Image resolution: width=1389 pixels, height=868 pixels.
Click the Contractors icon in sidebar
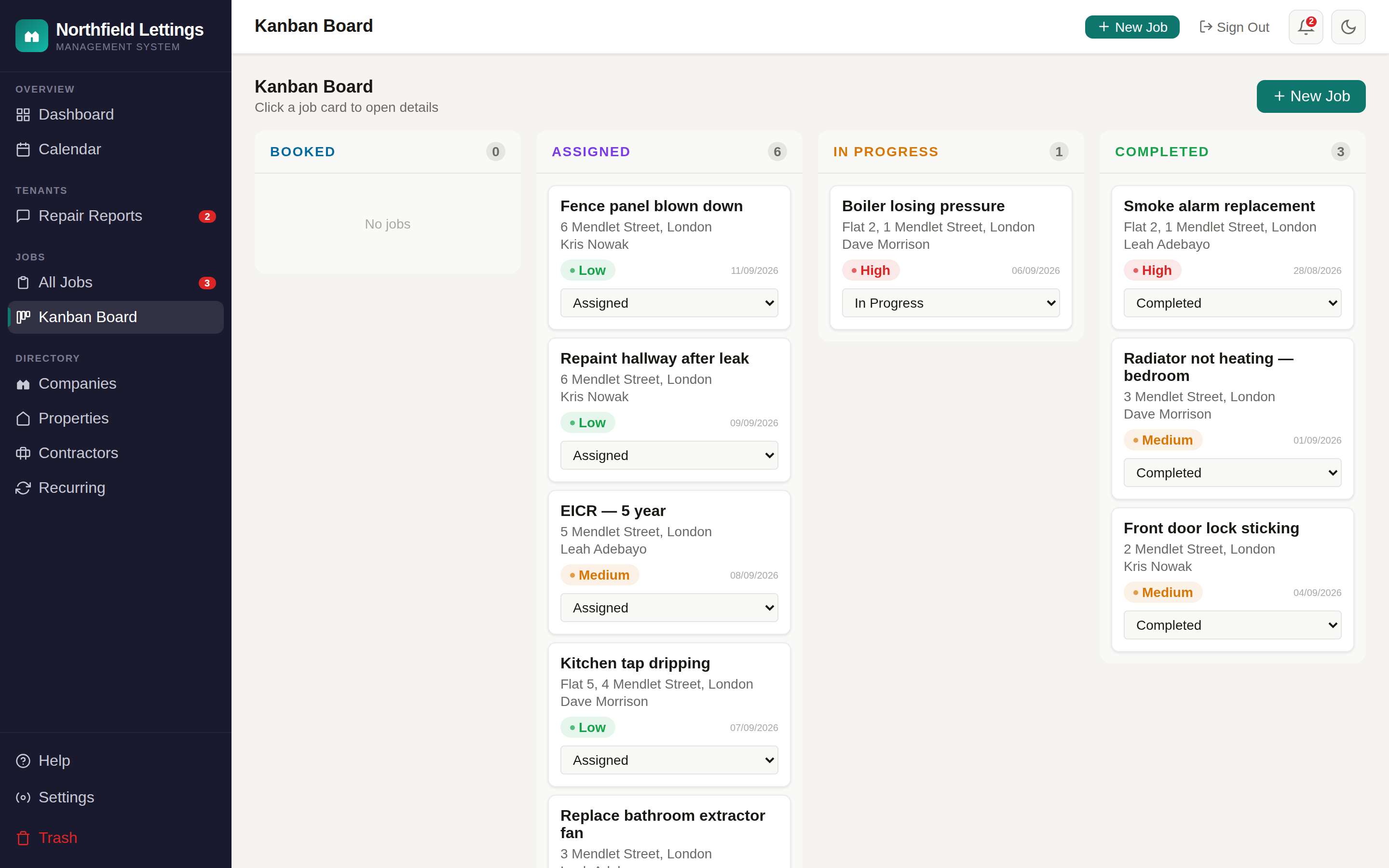coord(23,453)
